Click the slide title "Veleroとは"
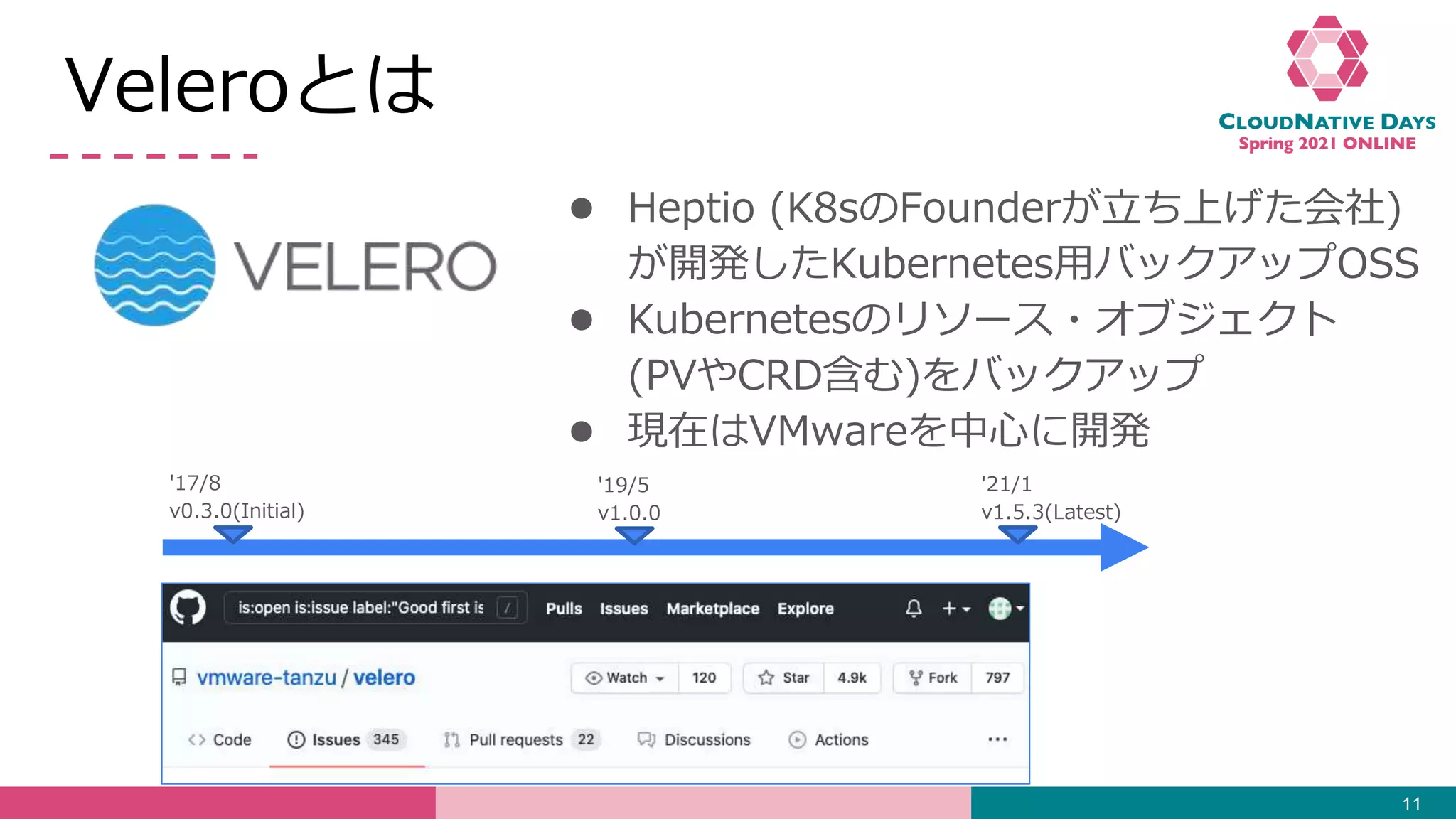 (250, 85)
